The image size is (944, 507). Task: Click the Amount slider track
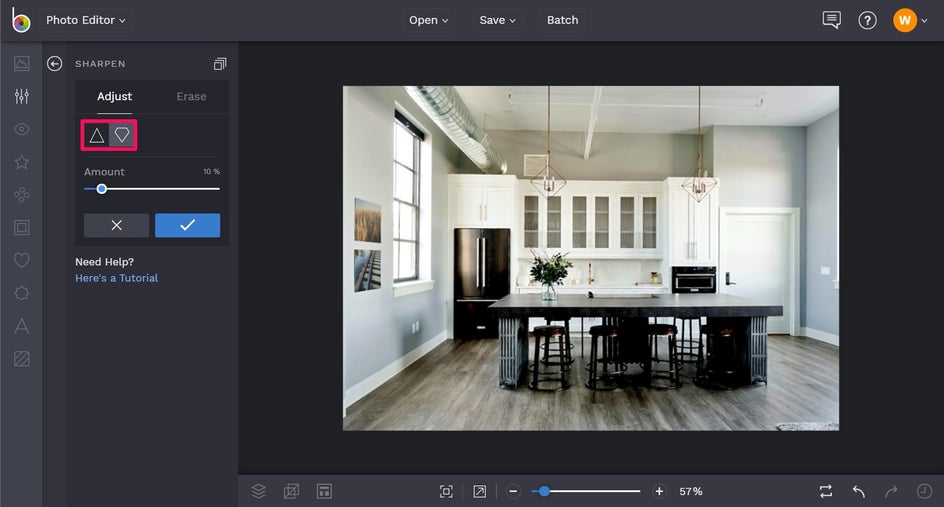(160, 188)
